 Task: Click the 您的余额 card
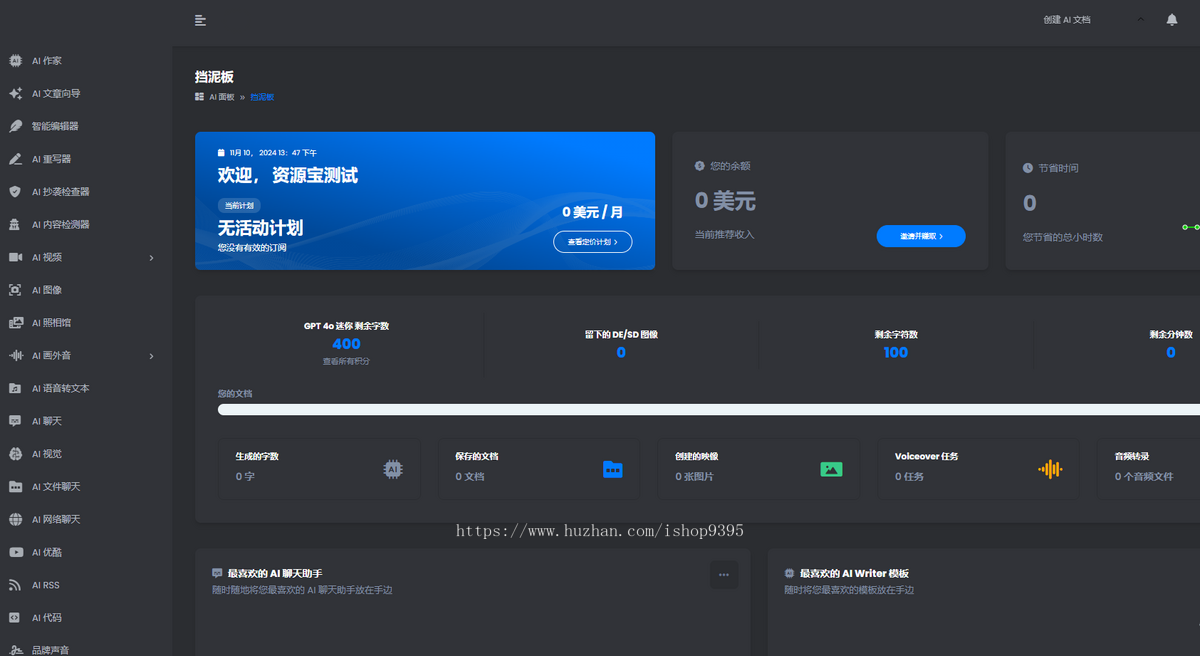coord(830,201)
